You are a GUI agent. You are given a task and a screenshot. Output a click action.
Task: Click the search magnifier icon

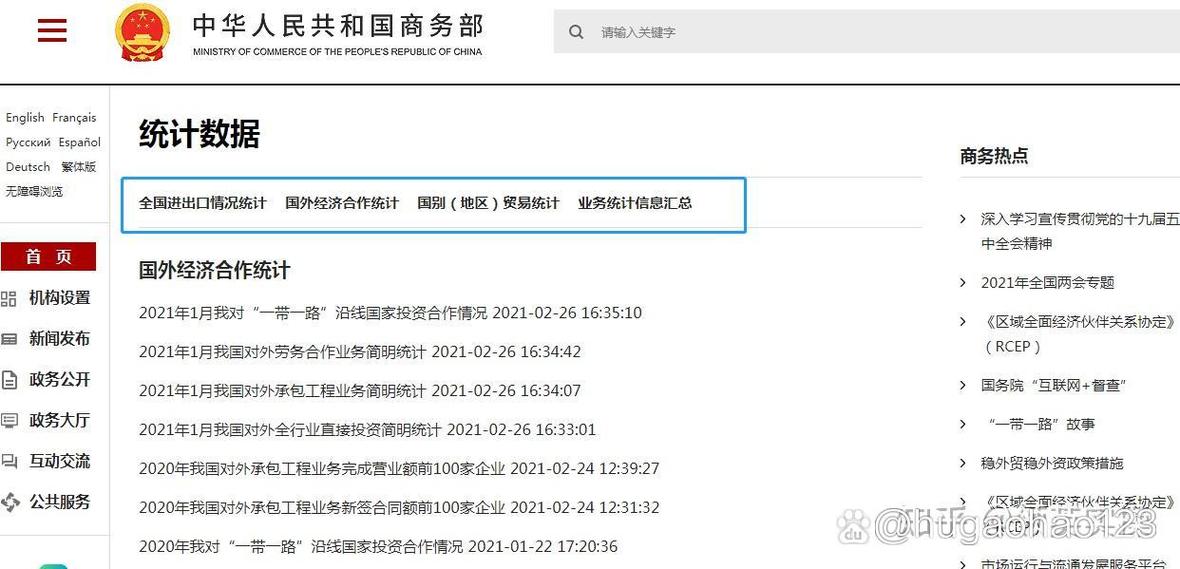tap(576, 32)
